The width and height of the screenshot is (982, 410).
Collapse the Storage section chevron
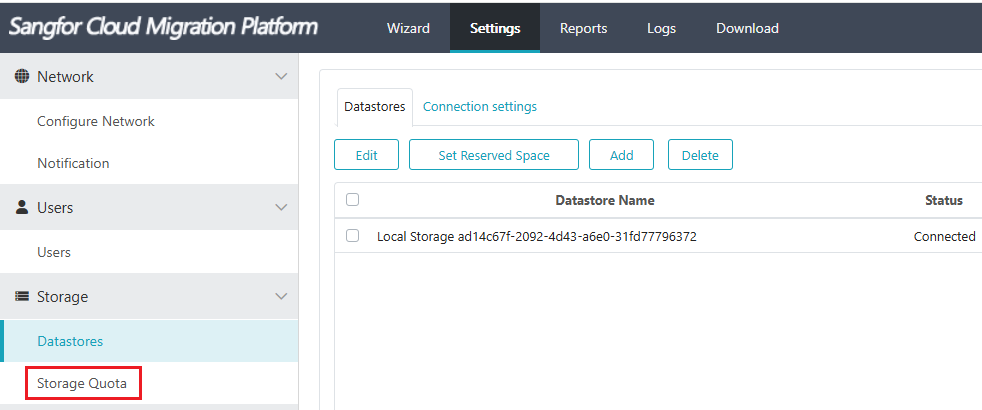click(282, 296)
